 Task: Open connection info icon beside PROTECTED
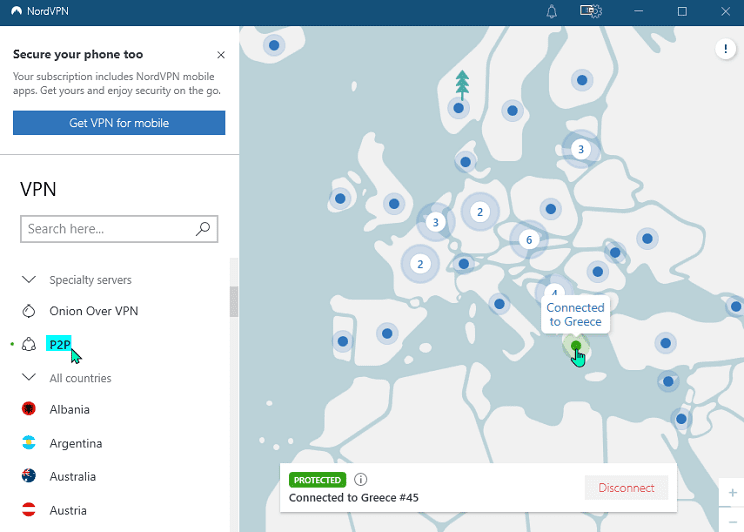tap(361, 480)
